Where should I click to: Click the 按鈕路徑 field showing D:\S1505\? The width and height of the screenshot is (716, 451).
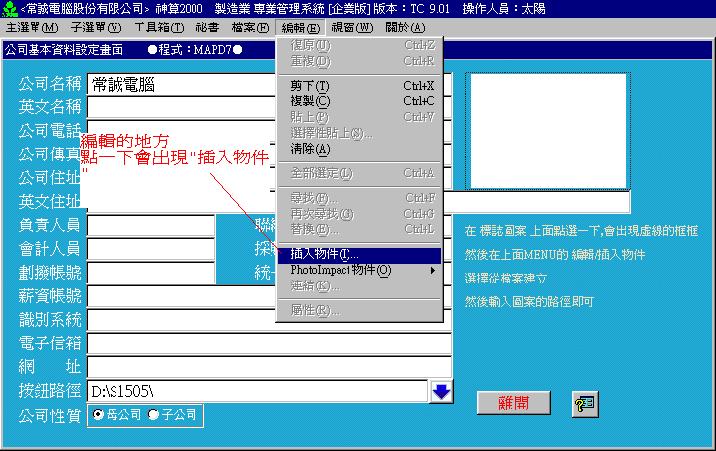pyautogui.click(x=257, y=391)
